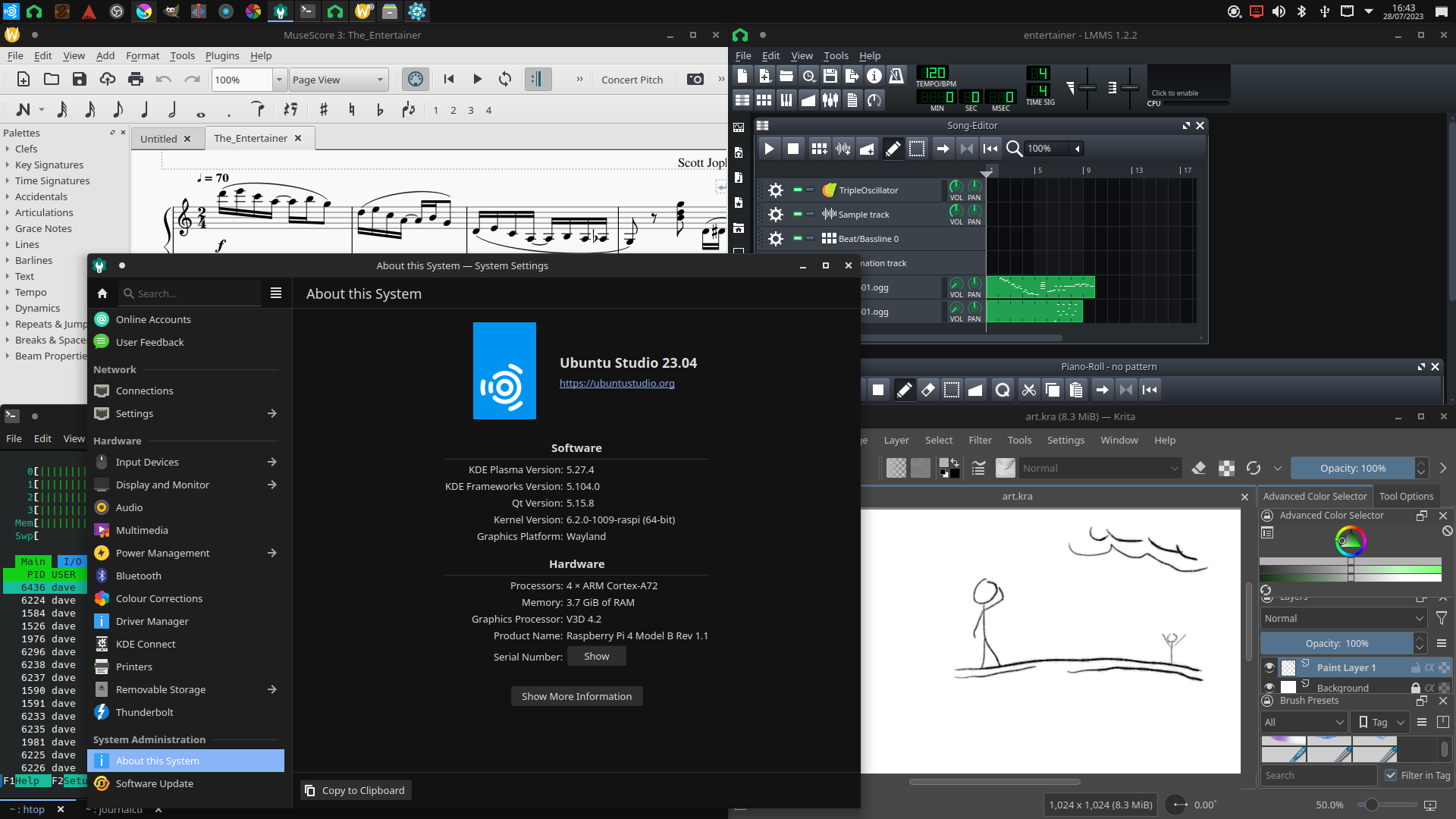Open the Filter menu in Krita
Viewport: 1456px width, 819px height.
click(x=980, y=440)
